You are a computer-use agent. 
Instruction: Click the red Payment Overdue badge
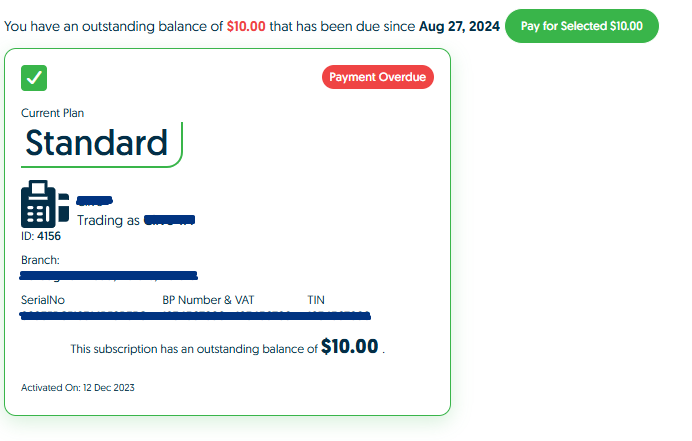(378, 77)
